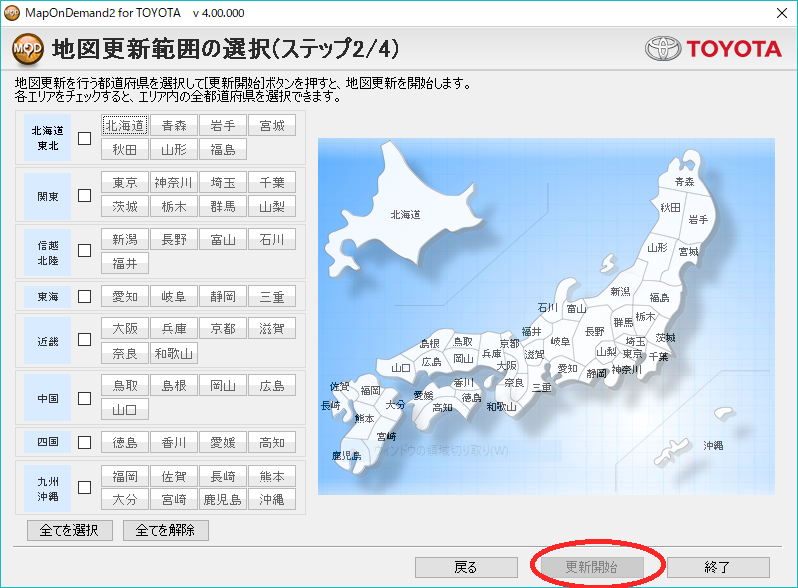The image size is (798, 588).
Task: Exit using the 終了 button
Action: pos(718,567)
